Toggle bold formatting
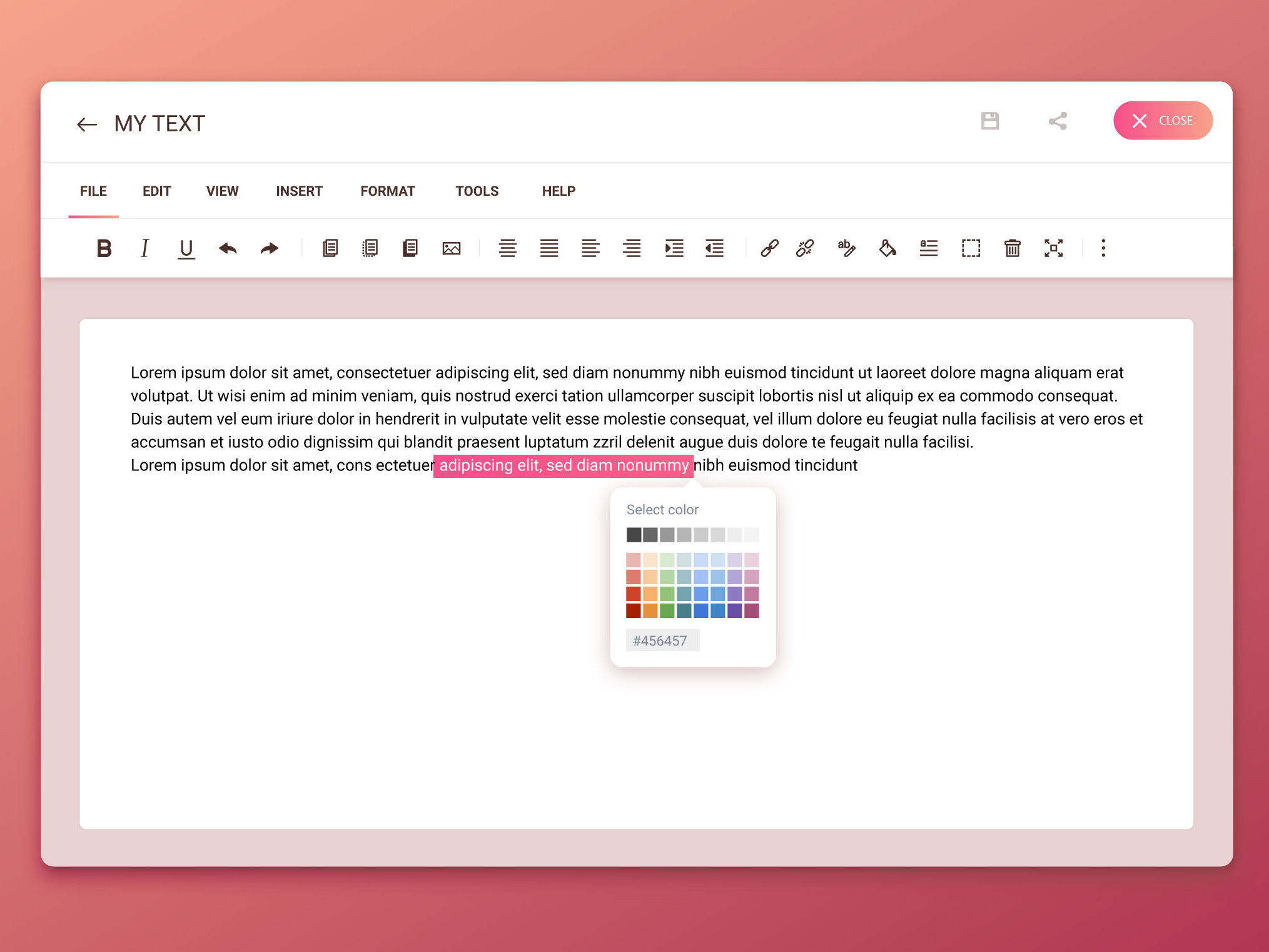The width and height of the screenshot is (1269, 952). 104,248
